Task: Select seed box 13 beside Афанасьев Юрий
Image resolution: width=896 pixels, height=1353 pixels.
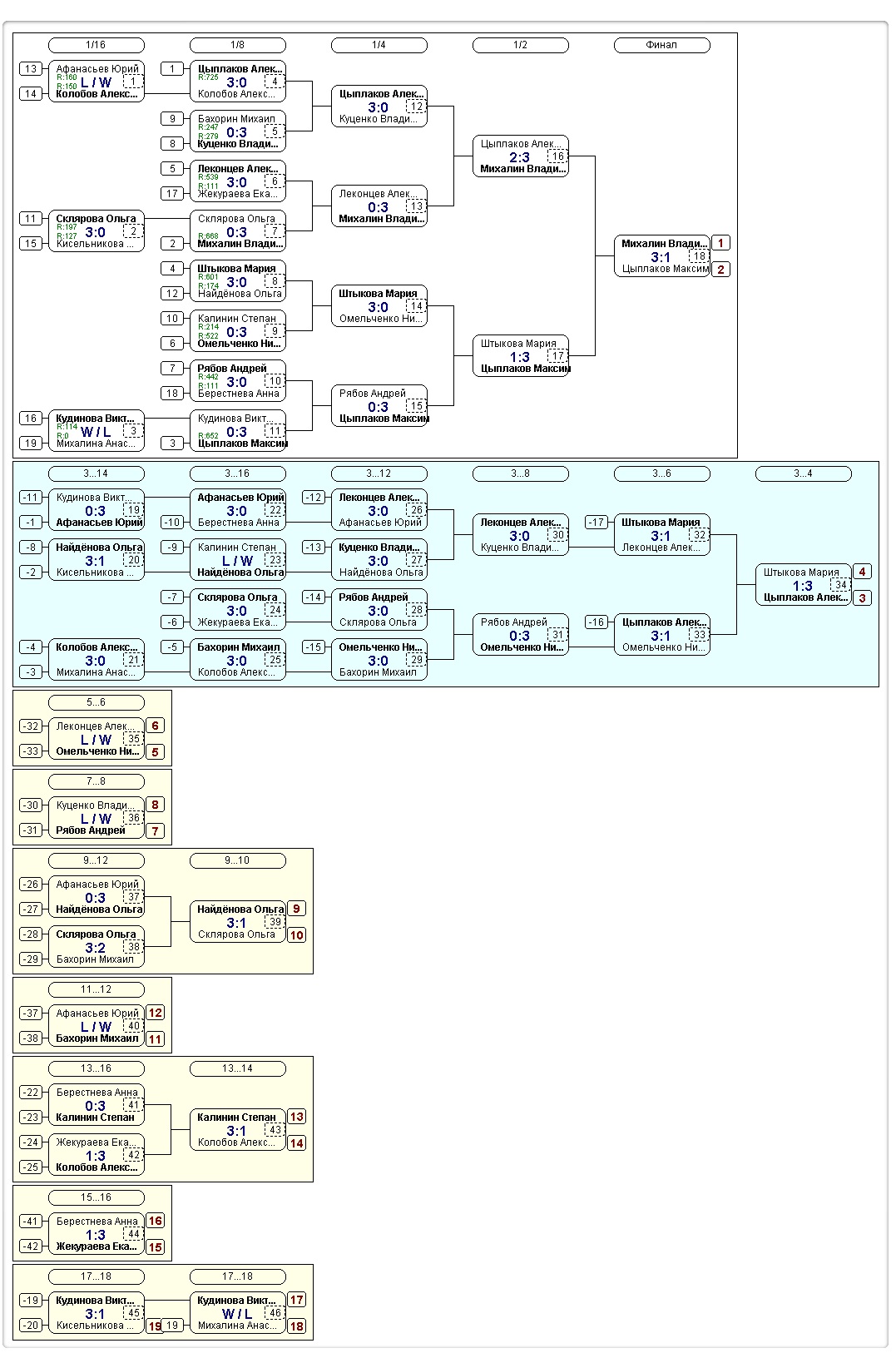Action: (31, 69)
